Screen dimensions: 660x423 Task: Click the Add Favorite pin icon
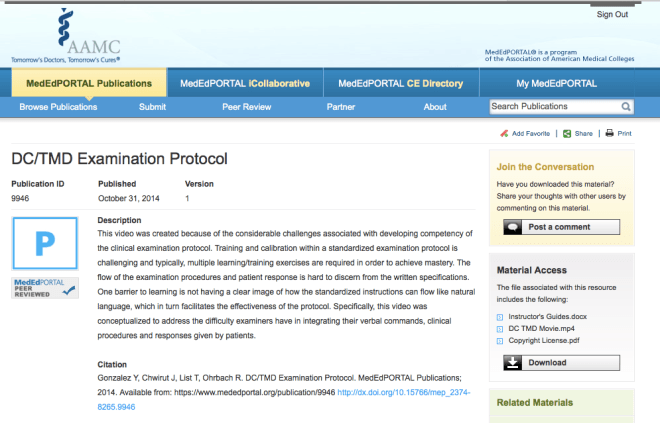[x=503, y=133]
